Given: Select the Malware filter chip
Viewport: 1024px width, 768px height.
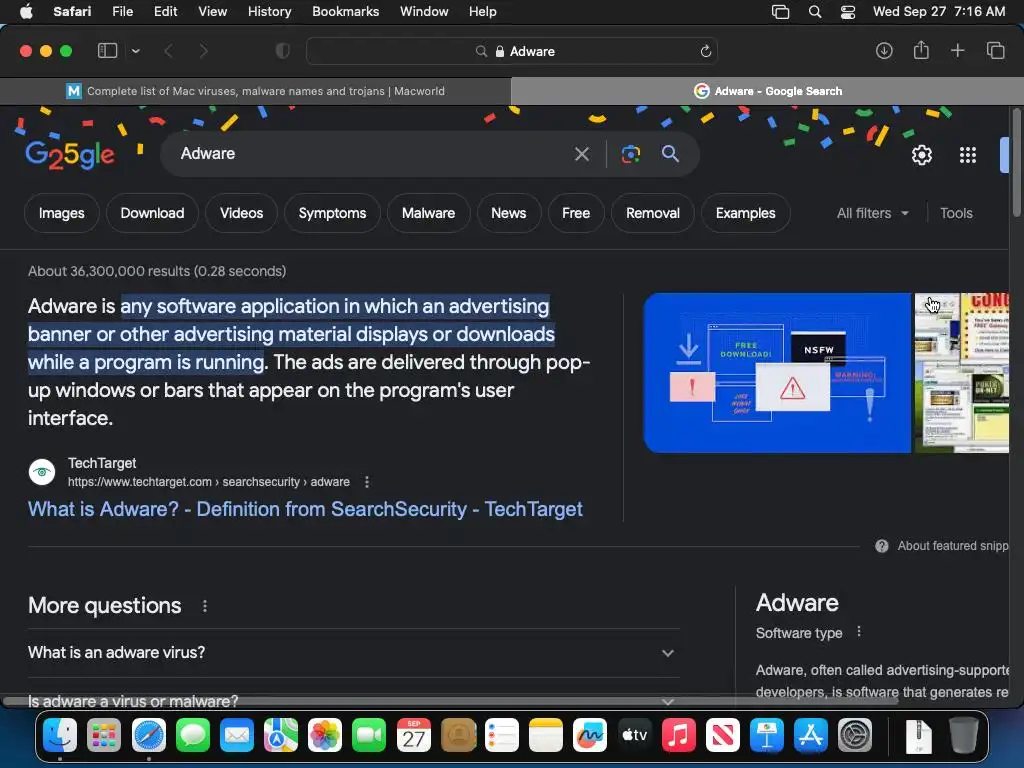Looking at the screenshot, I should [x=428, y=213].
